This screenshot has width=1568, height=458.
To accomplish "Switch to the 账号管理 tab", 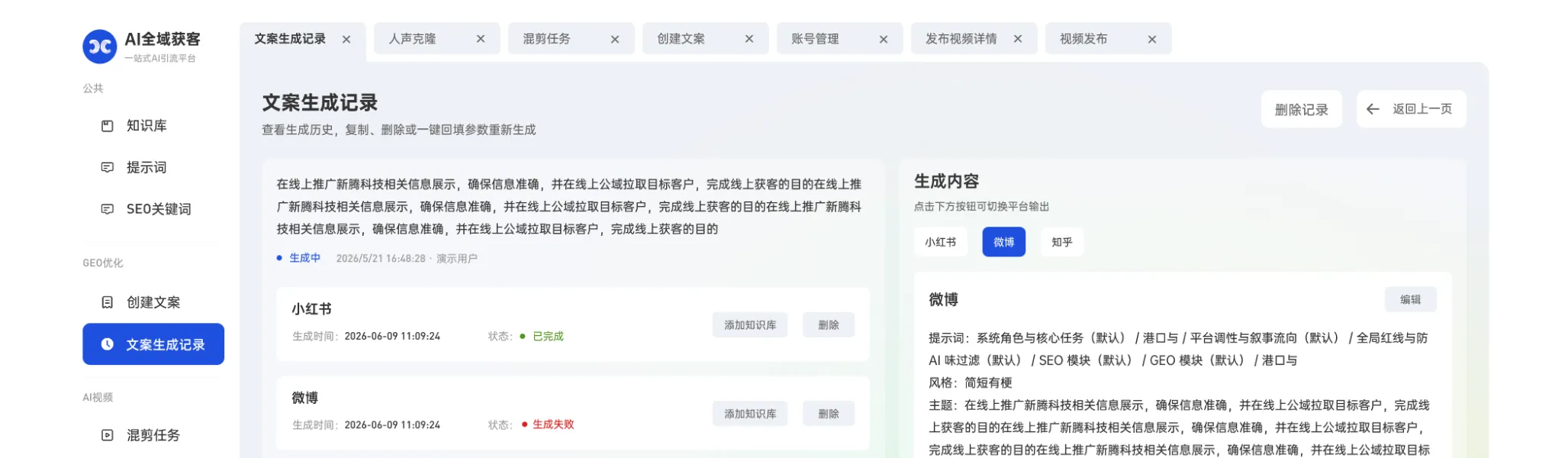I will tap(840, 39).
